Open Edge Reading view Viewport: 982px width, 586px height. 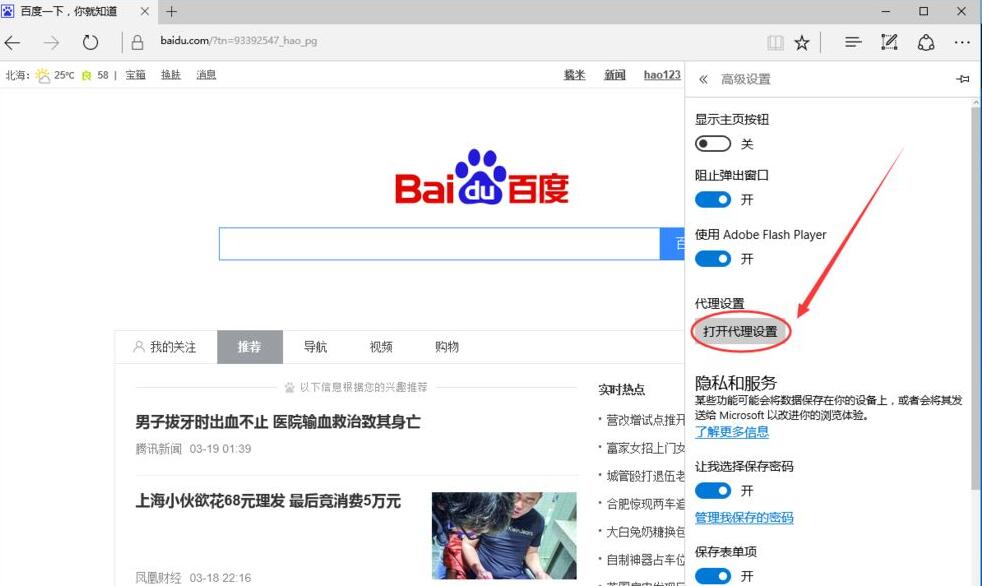pos(775,42)
